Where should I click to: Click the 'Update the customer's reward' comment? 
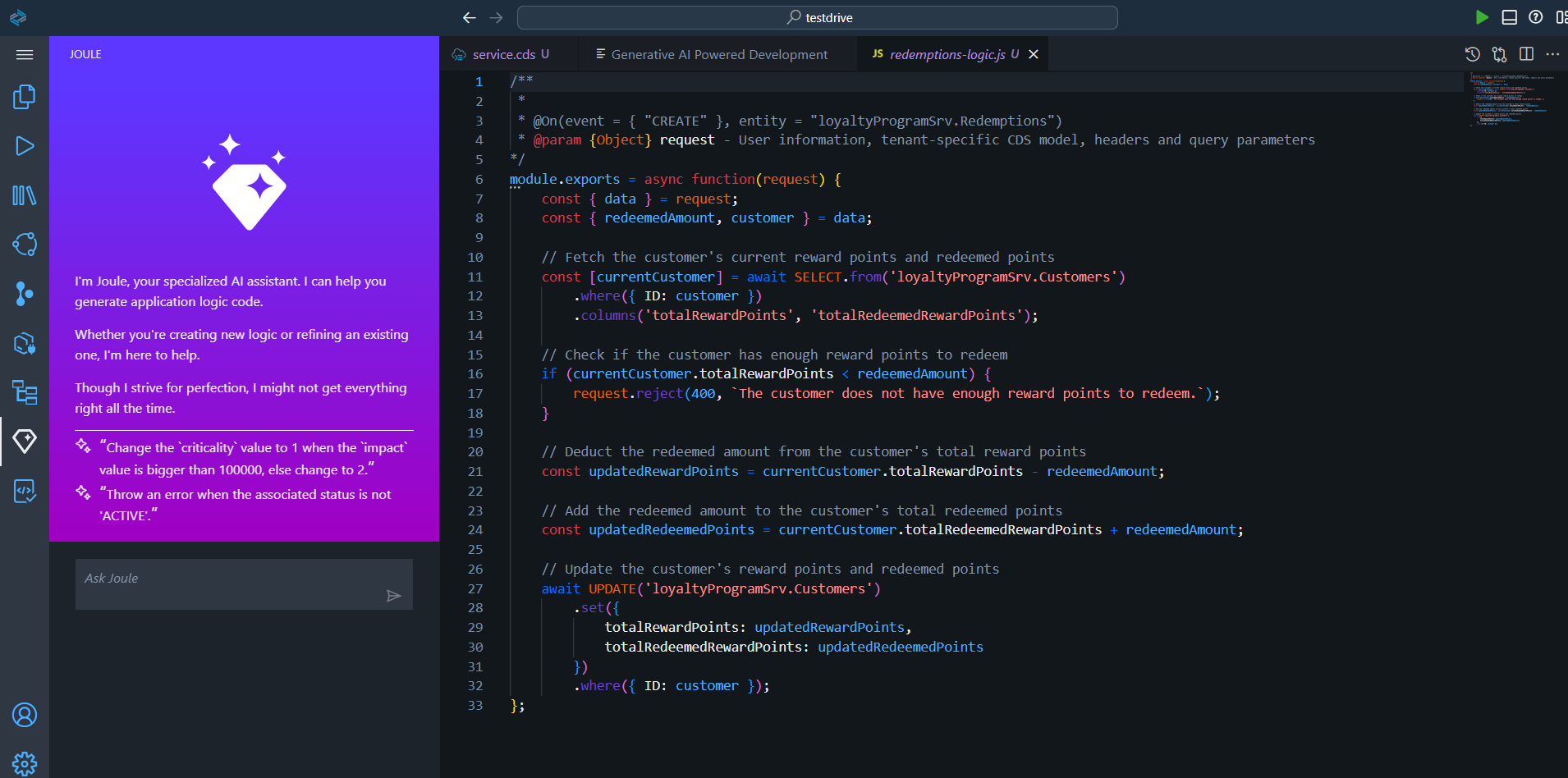(x=770, y=570)
